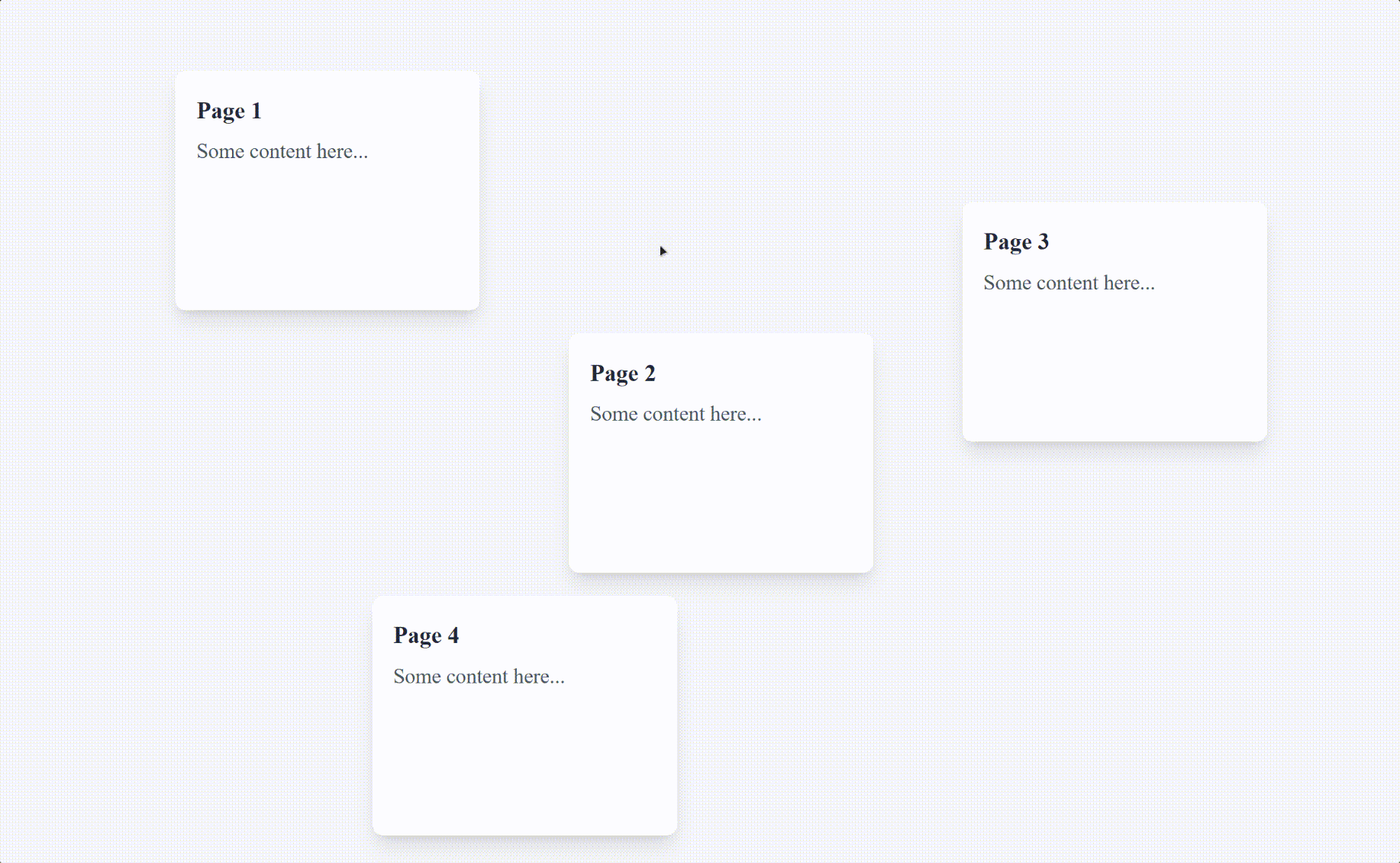Click empty area inside Page 4 card
The image size is (1400, 863).
(x=524, y=762)
